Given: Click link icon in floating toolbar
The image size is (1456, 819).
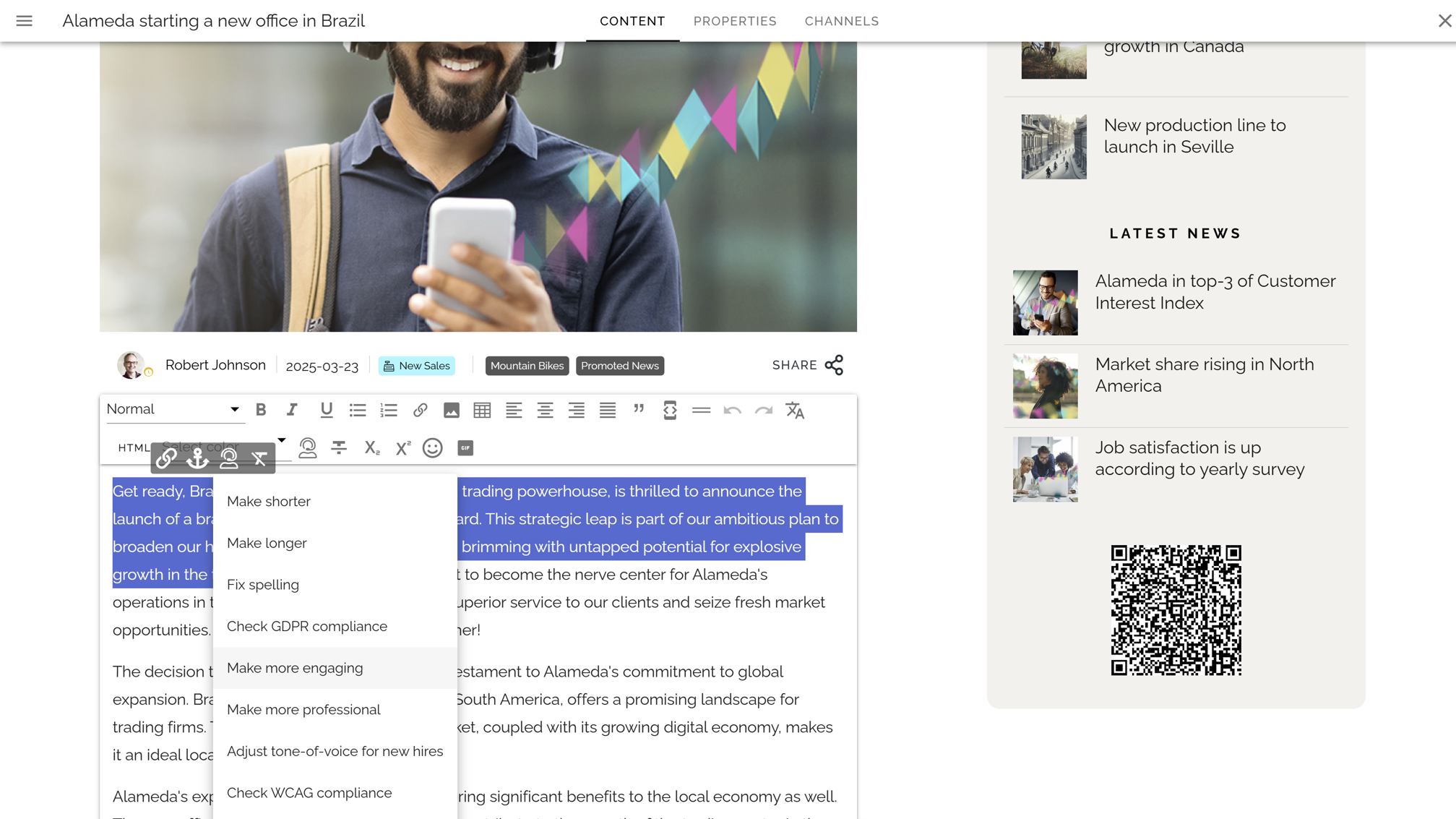Looking at the screenshot, I should [x=165, y=458].
